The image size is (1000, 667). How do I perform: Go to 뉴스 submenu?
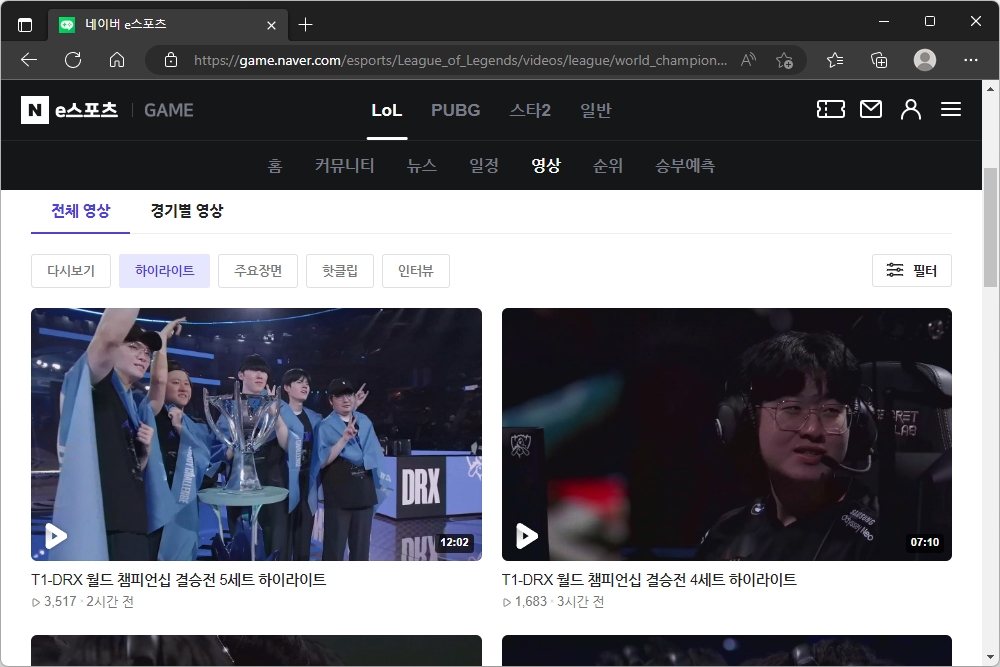click(x=422, y=165)
